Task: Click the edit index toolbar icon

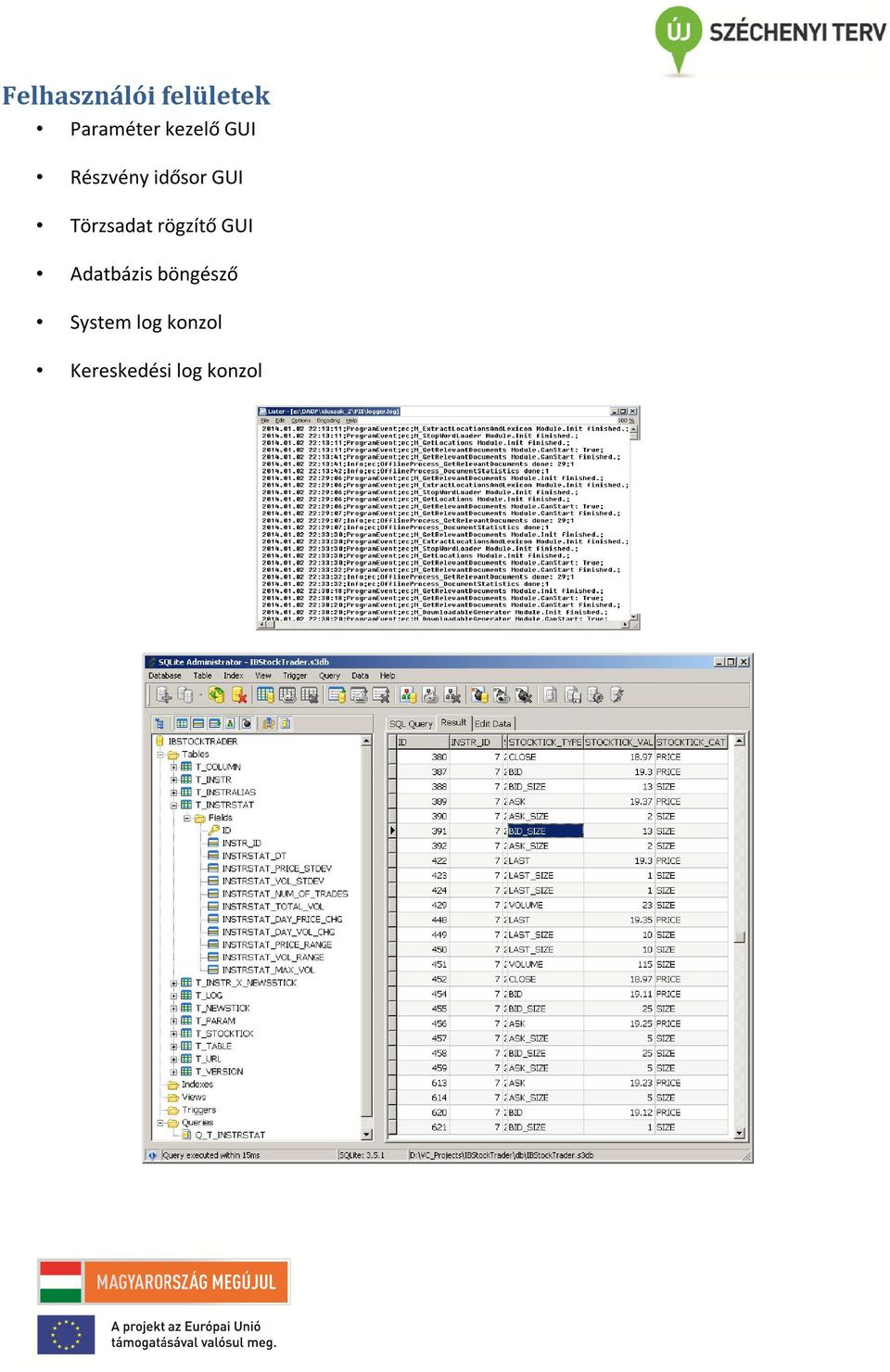Action: tap(359, 694)
